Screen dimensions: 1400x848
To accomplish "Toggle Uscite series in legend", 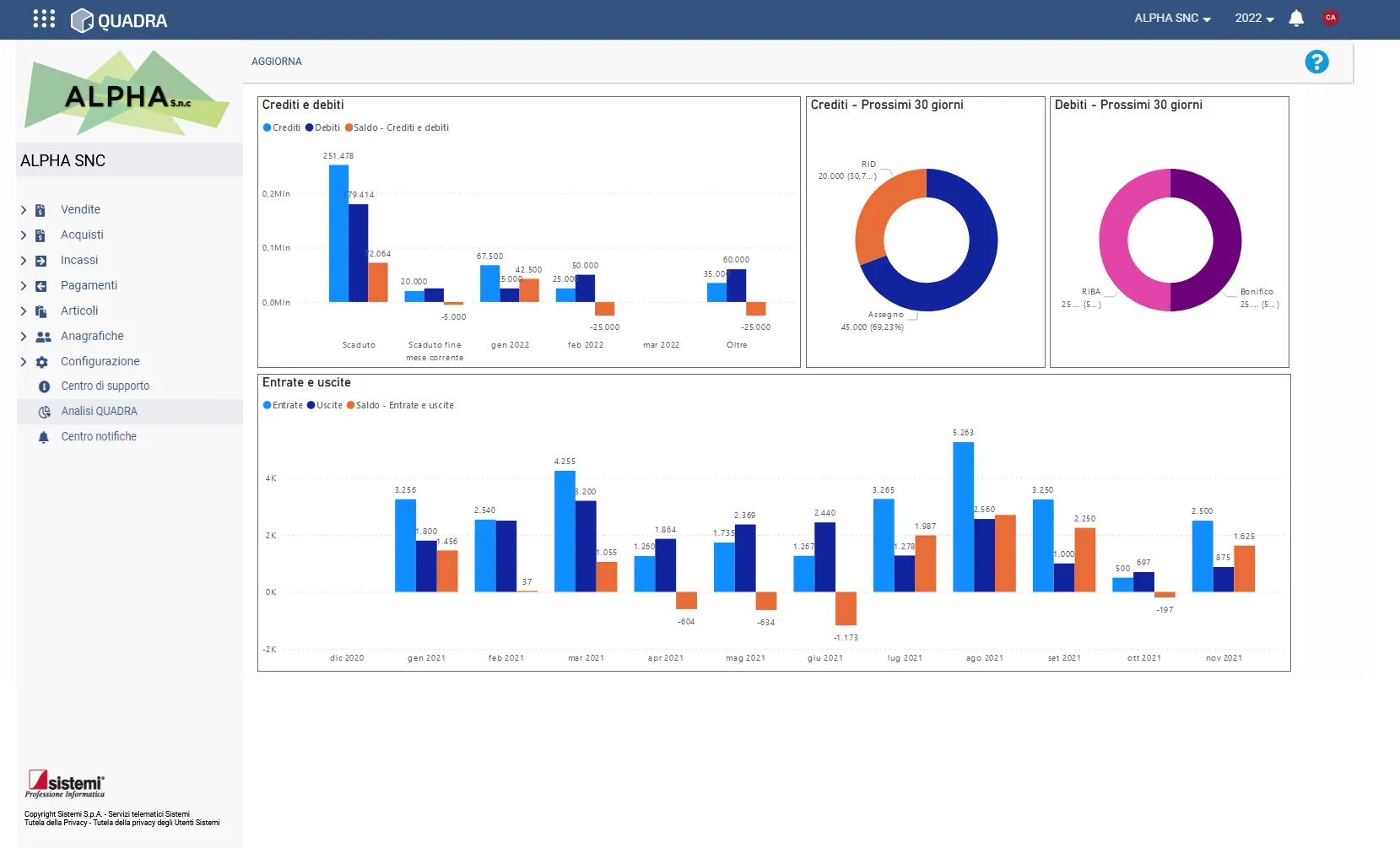I will click(325, 405).
